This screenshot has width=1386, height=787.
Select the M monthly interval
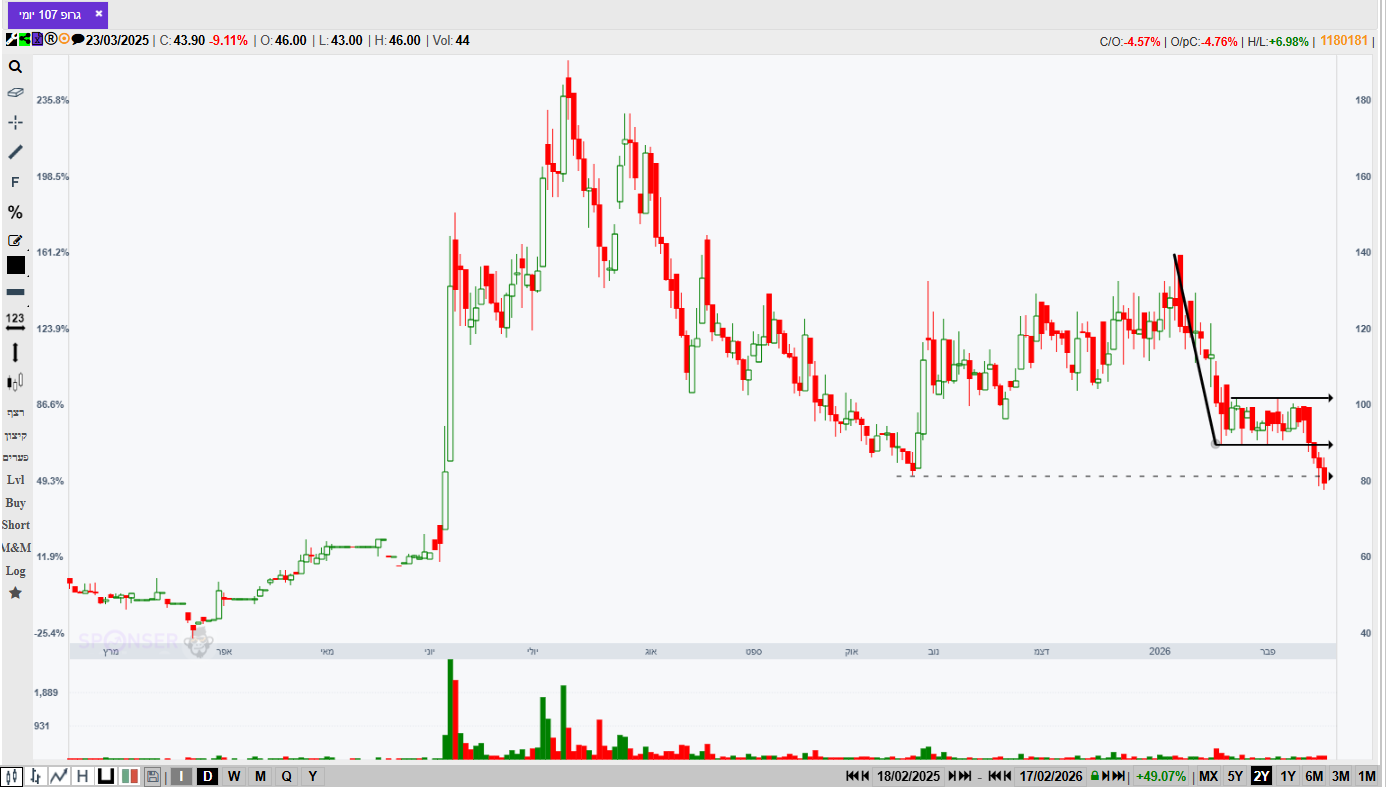260,776
